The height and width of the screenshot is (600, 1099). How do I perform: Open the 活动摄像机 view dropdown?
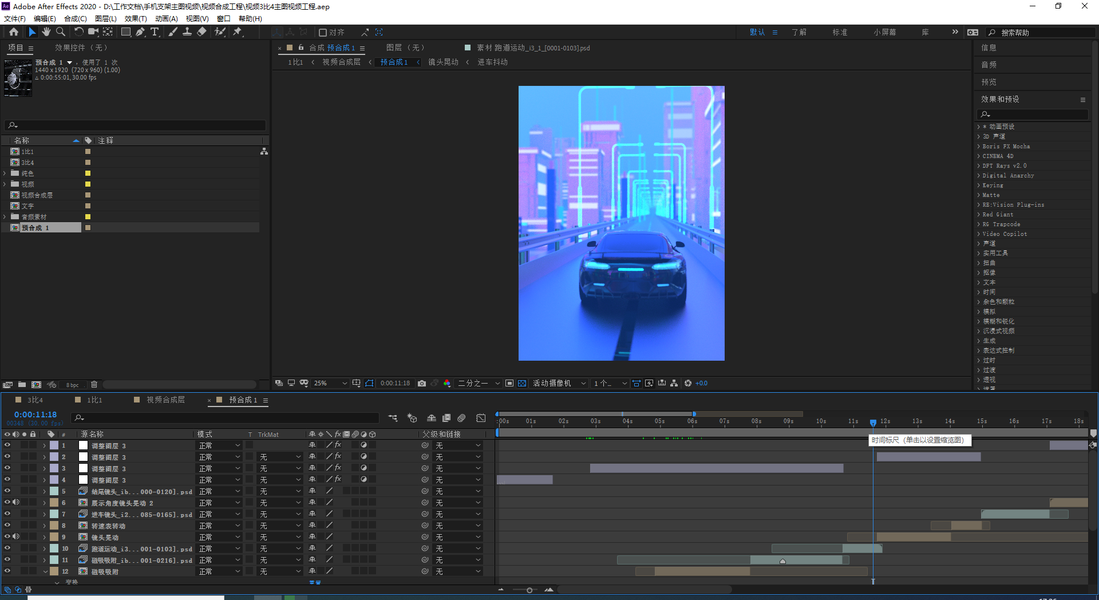click(559, 383)
